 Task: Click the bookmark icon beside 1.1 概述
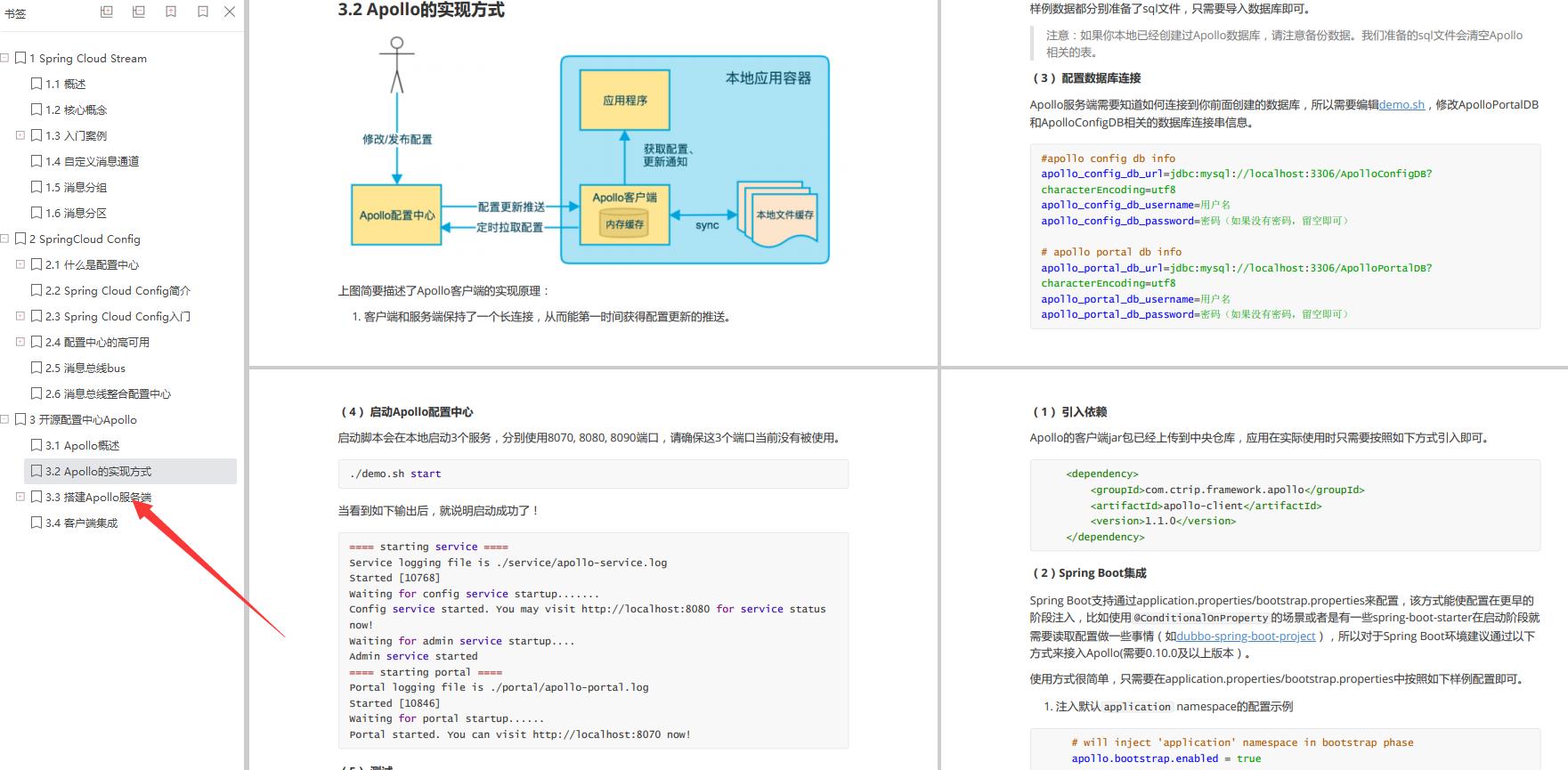click(37, 84)
